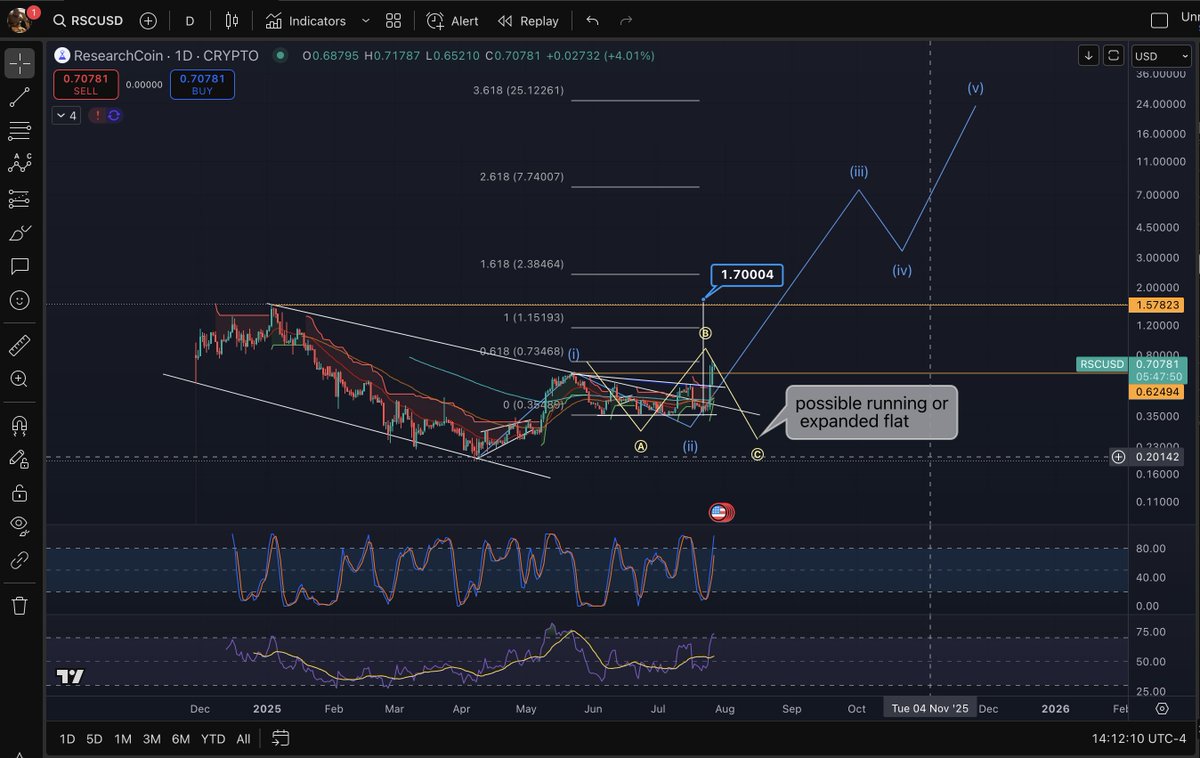Viewport: 1200px width, 758px height.
Task: Select the ruler measure tool
Action: pos(20,346)
